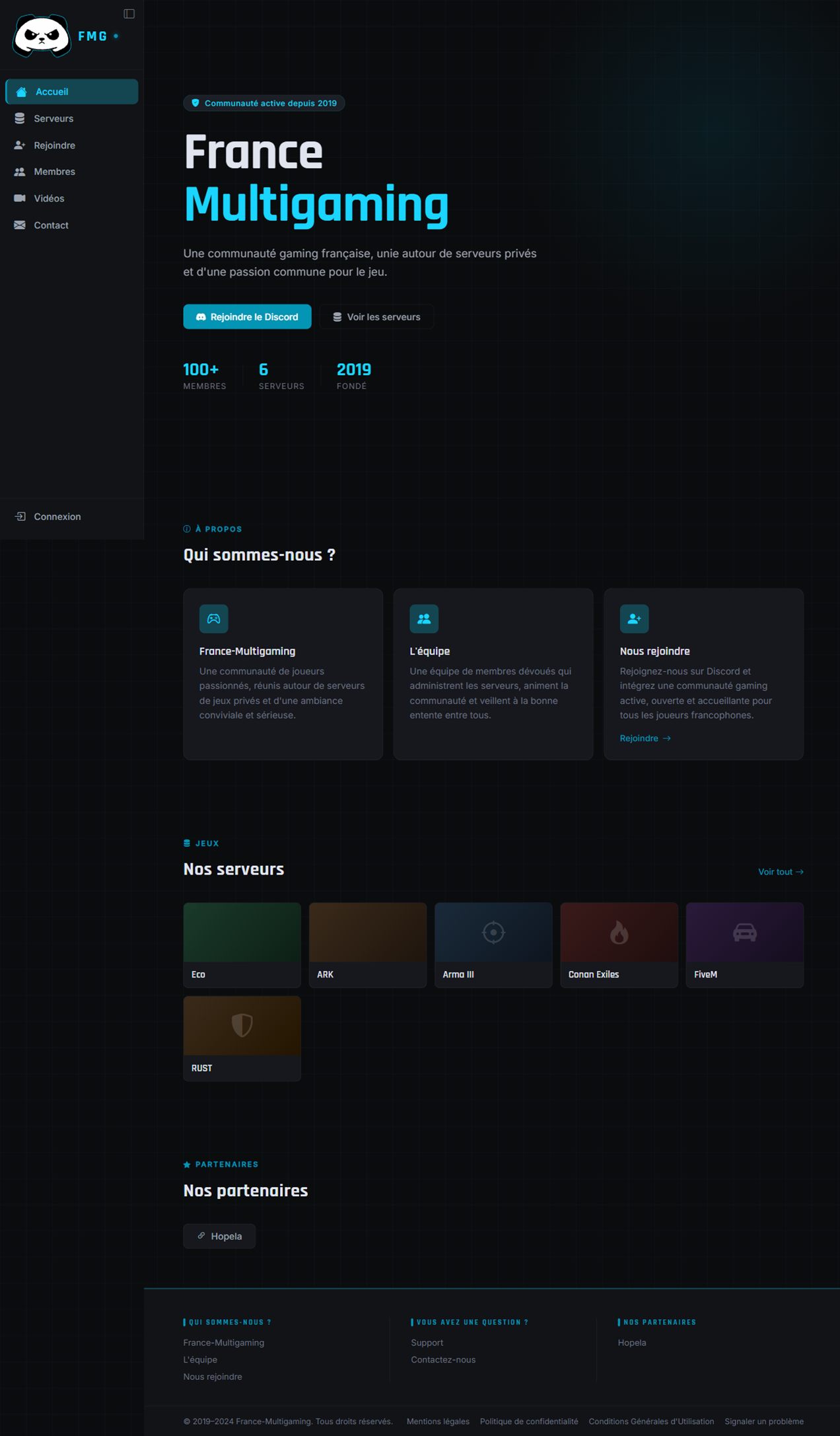Click the team icon on the L'équipe card
Screen dimensions: 840x1436
(x=424, y=619)
